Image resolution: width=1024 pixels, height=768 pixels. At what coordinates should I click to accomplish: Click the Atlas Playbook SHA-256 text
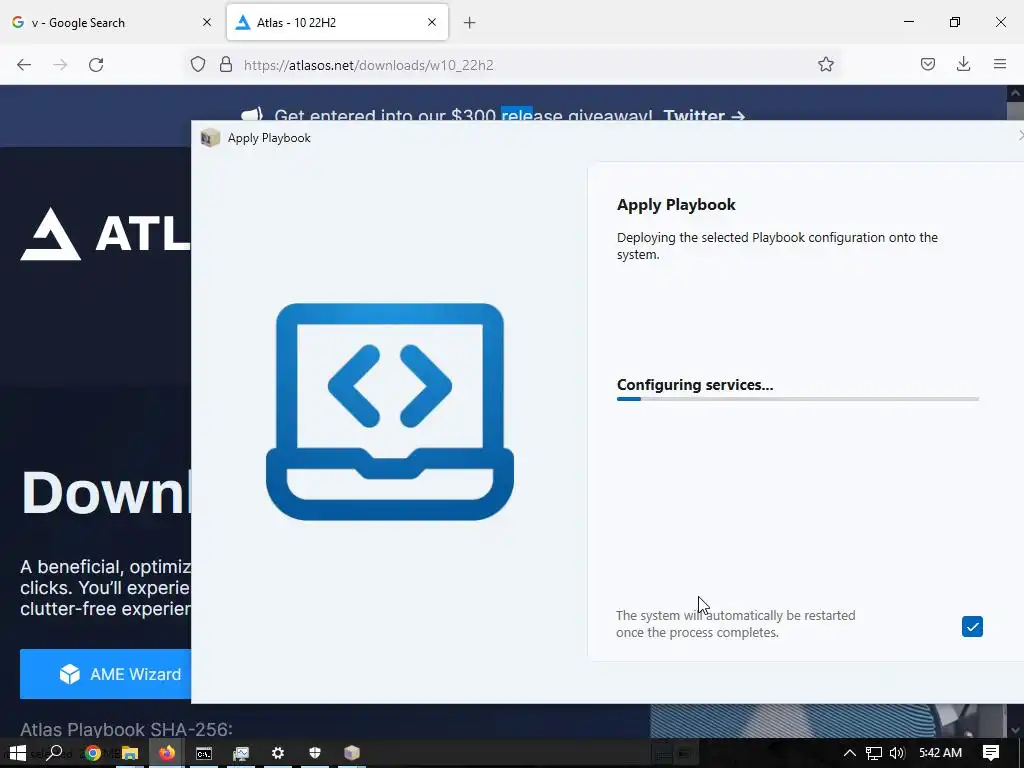tap(126, 729)
